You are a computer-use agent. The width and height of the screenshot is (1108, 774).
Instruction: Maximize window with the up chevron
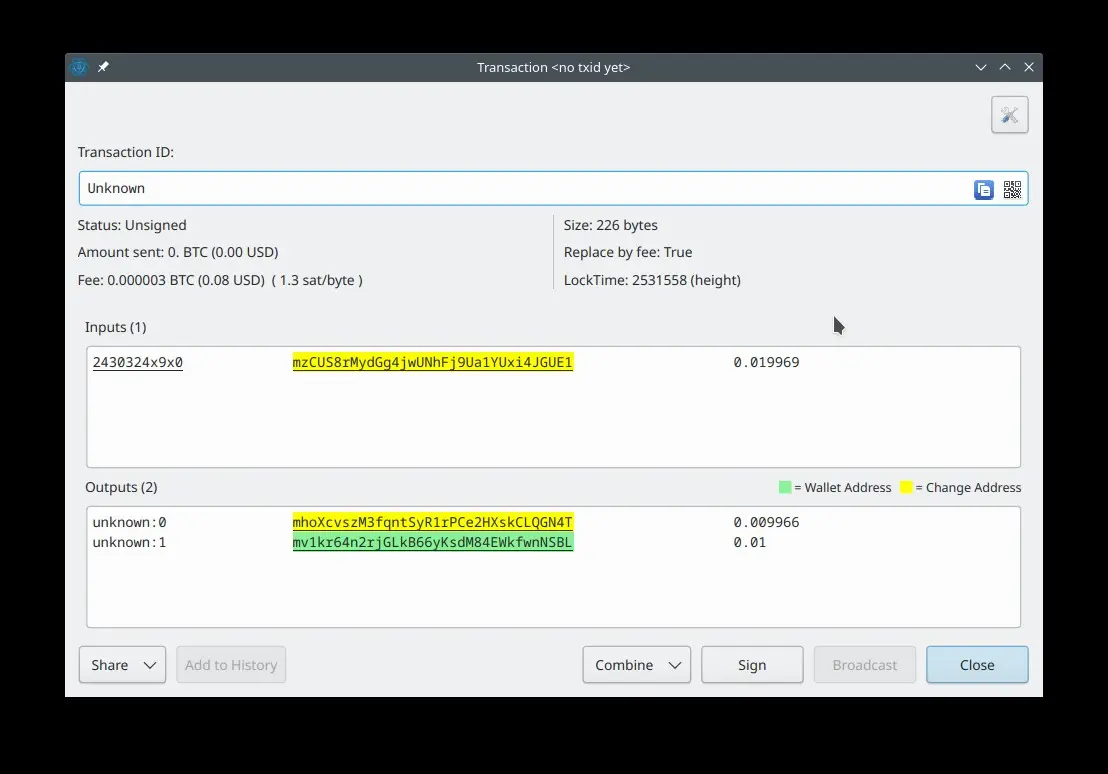(1005, 66)
